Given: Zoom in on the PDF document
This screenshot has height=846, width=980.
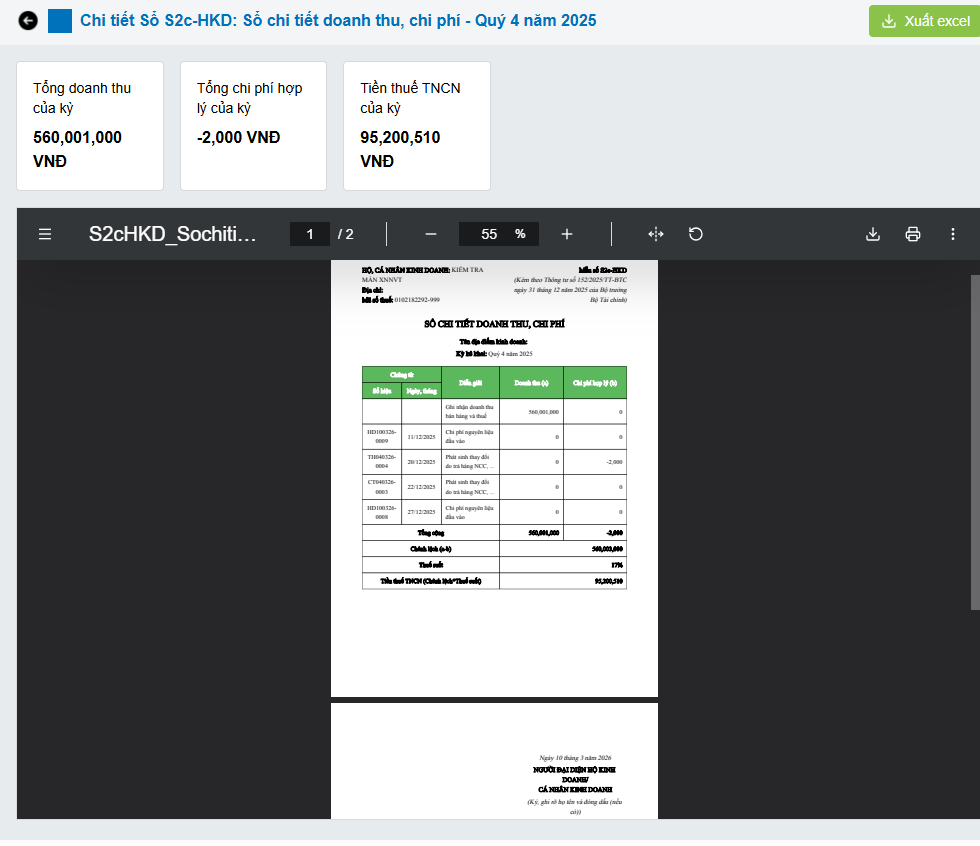Looking at the screenshot, I should tap(567, 234).
